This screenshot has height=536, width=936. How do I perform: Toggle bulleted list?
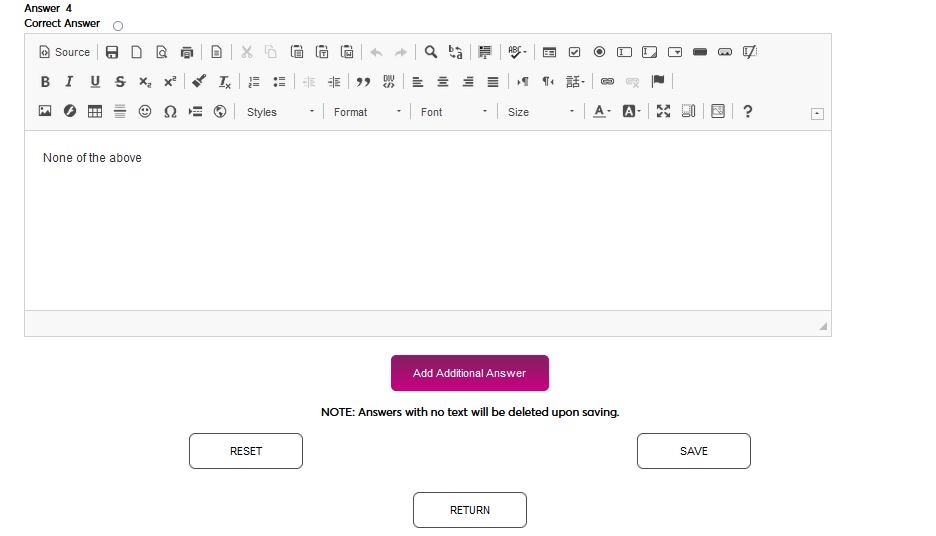tap(279, 82)
